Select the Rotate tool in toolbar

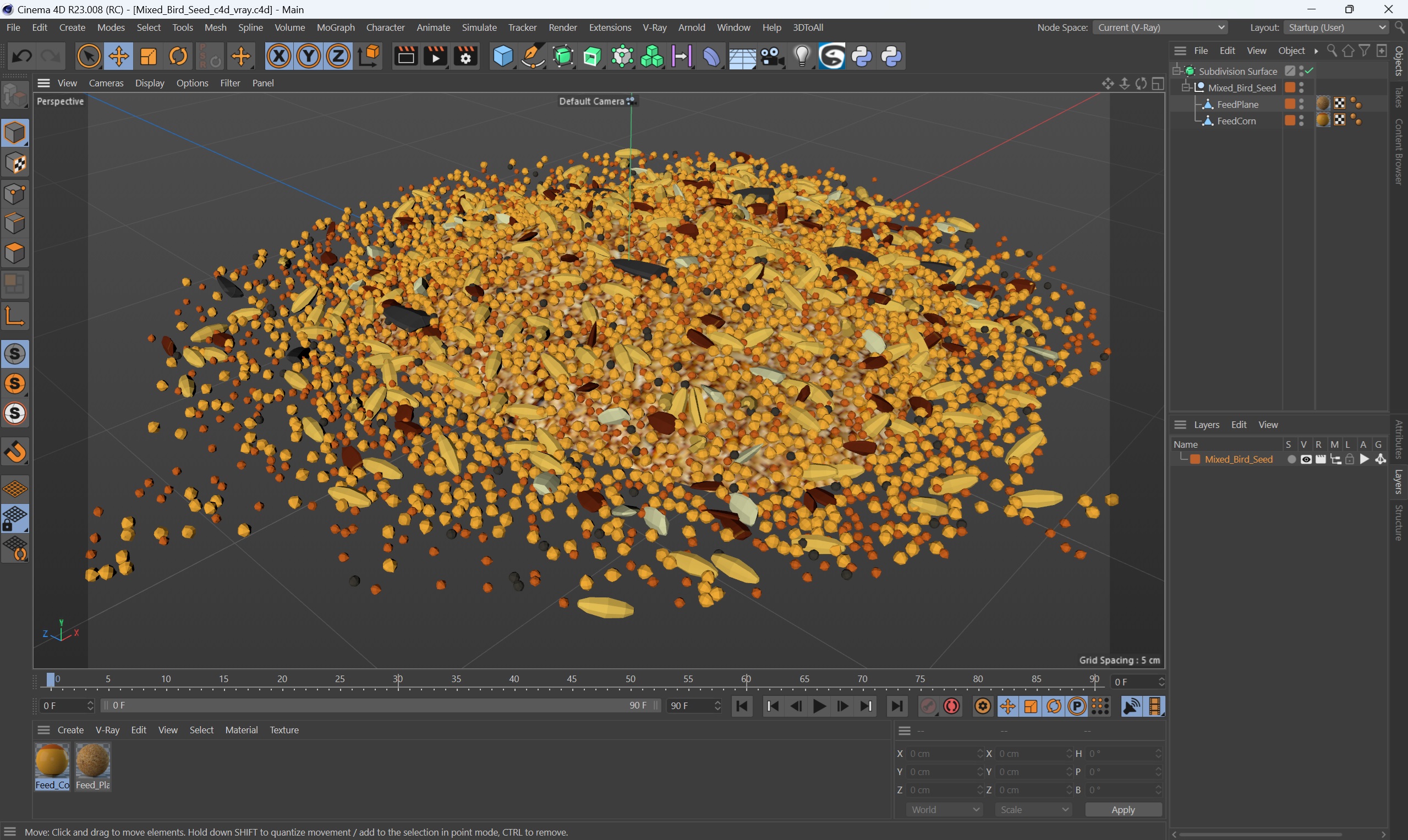[x=178, y=56]
